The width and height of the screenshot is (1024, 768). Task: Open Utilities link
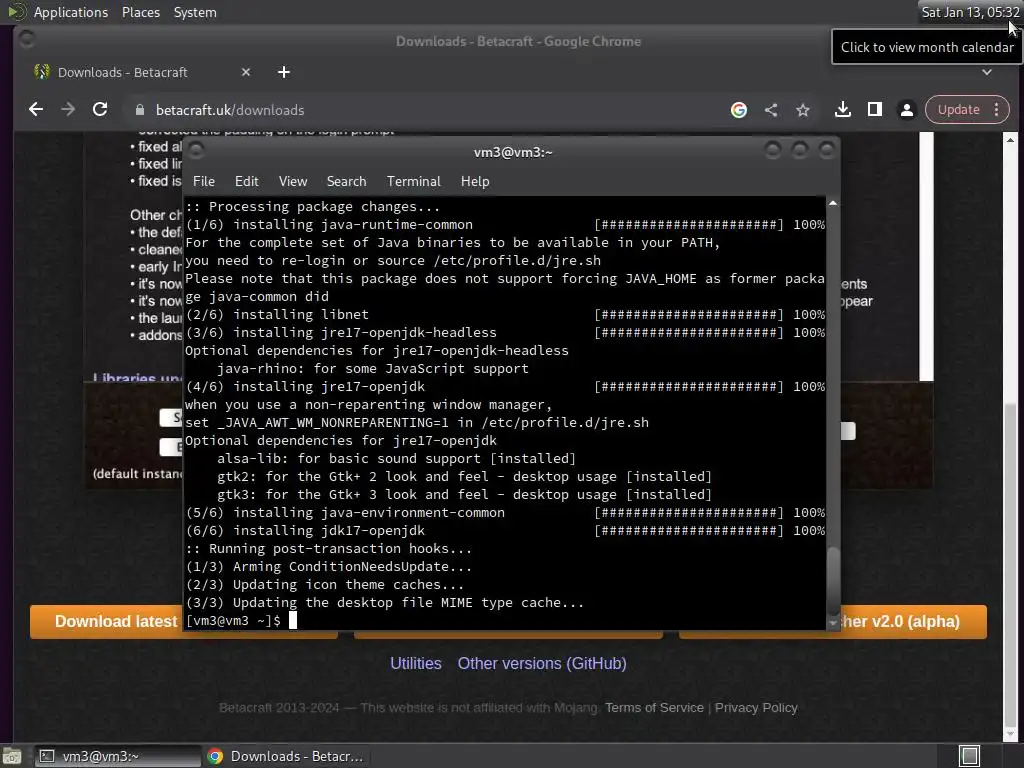[x=415, y=664]
